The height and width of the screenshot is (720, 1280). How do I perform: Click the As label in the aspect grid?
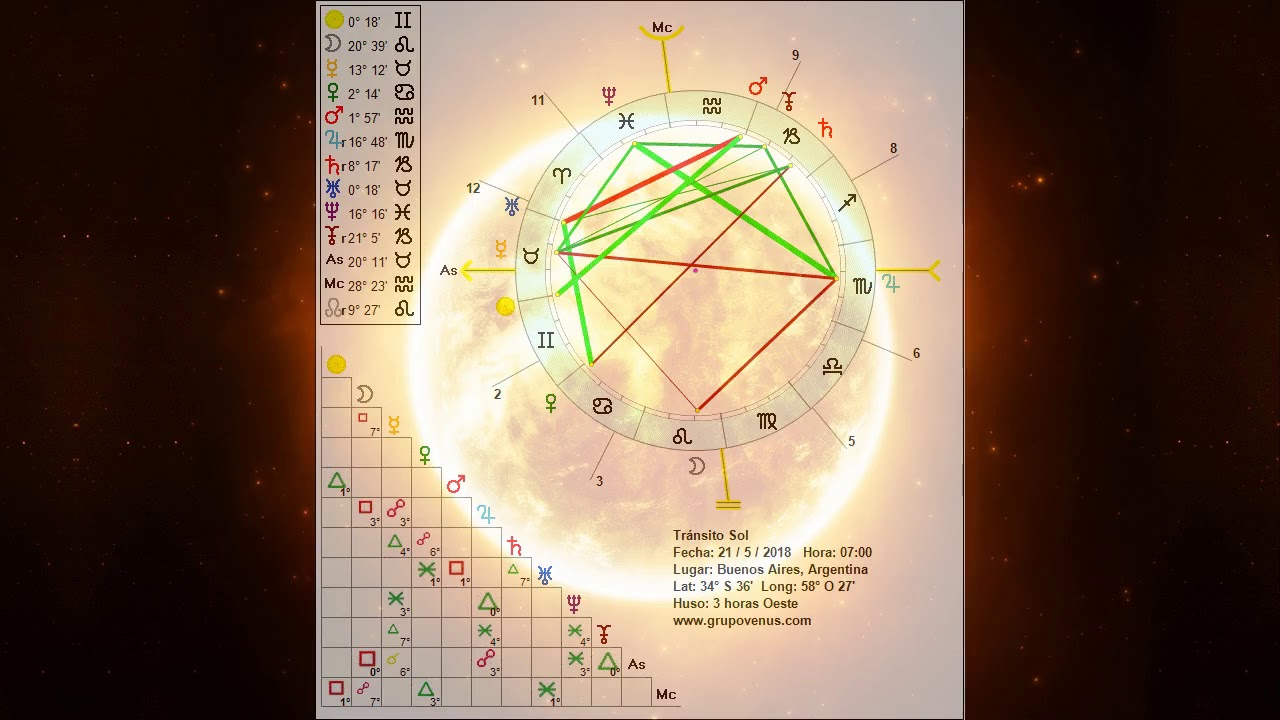point(636,664)
